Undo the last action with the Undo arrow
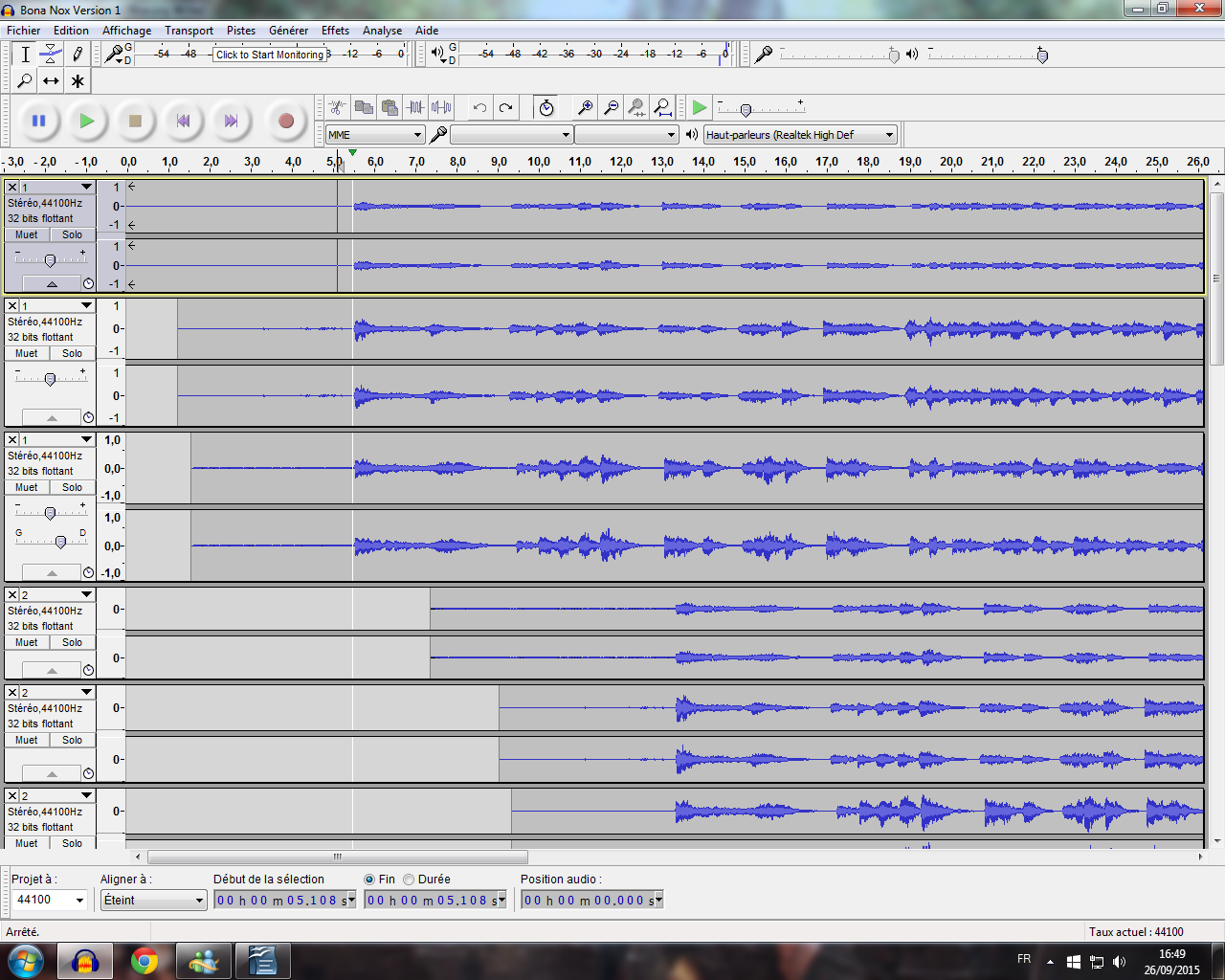1225x980 pixels. coord(479,107)
